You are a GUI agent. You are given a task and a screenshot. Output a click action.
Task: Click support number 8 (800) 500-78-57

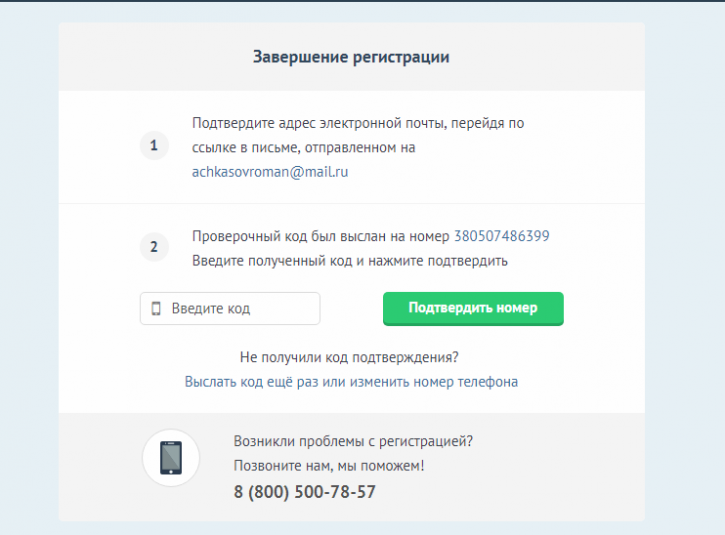[x=305, y=492]
